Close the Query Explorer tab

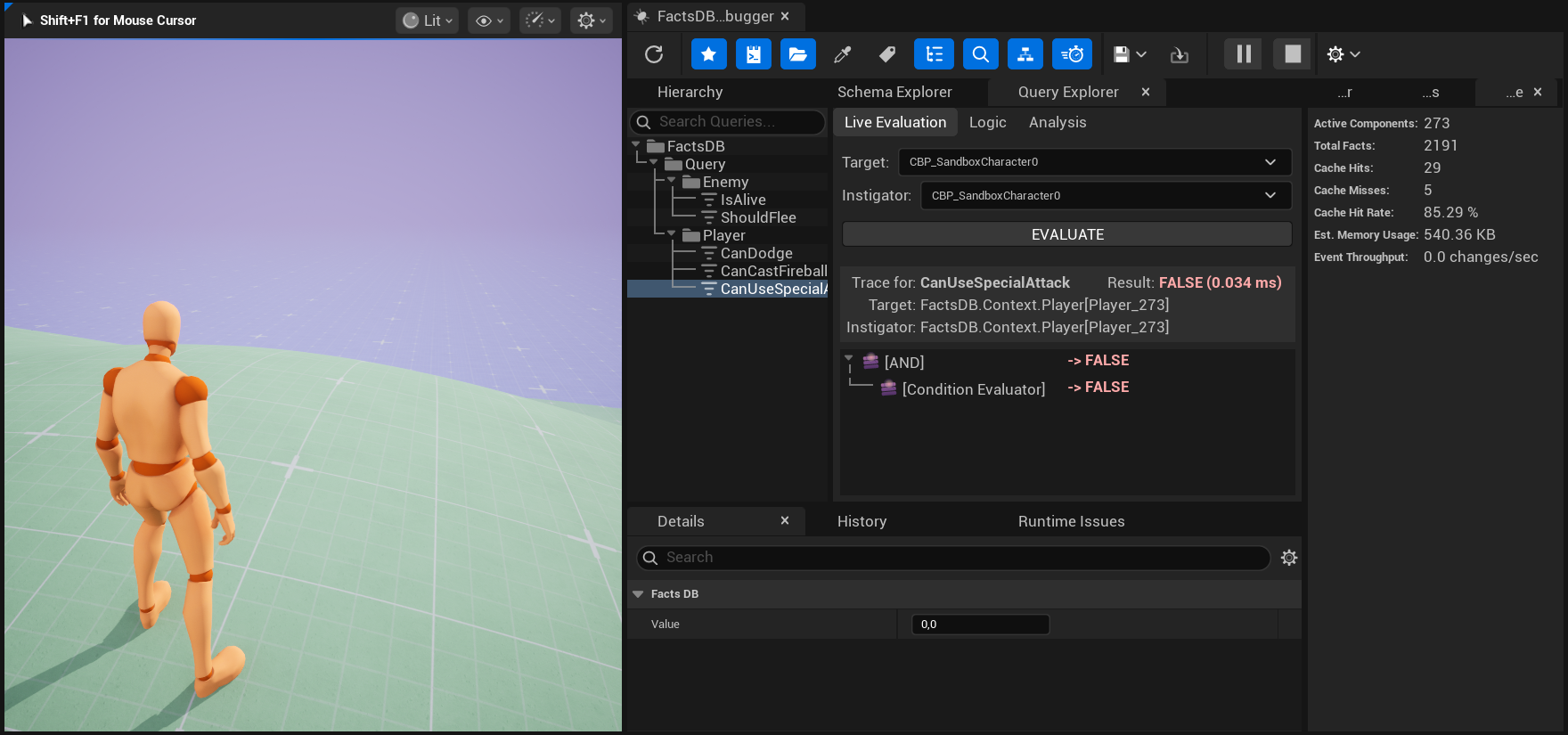[x=1146, y=92]
